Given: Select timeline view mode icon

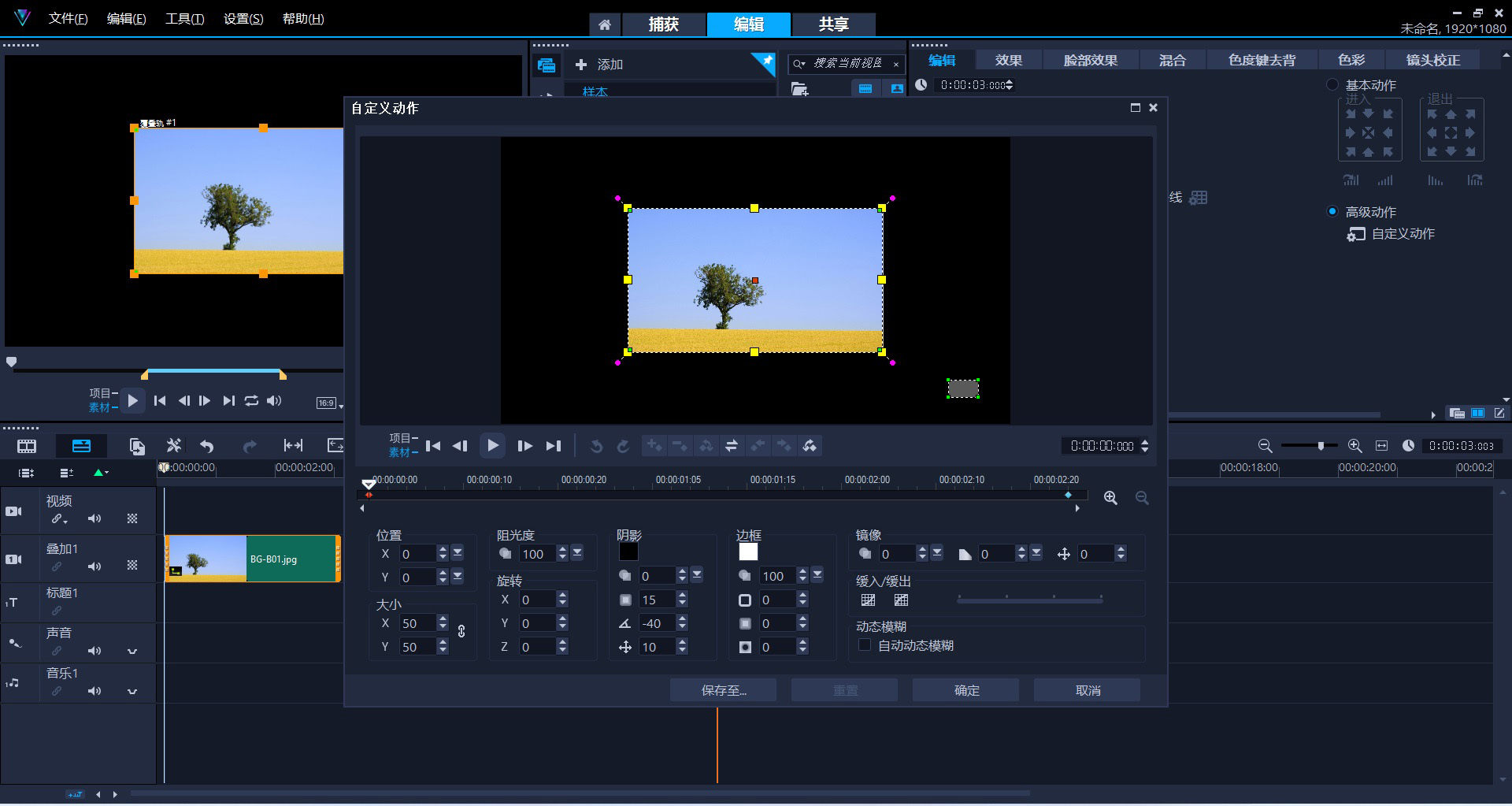Looking at the screenshot, I should (81, 446).
